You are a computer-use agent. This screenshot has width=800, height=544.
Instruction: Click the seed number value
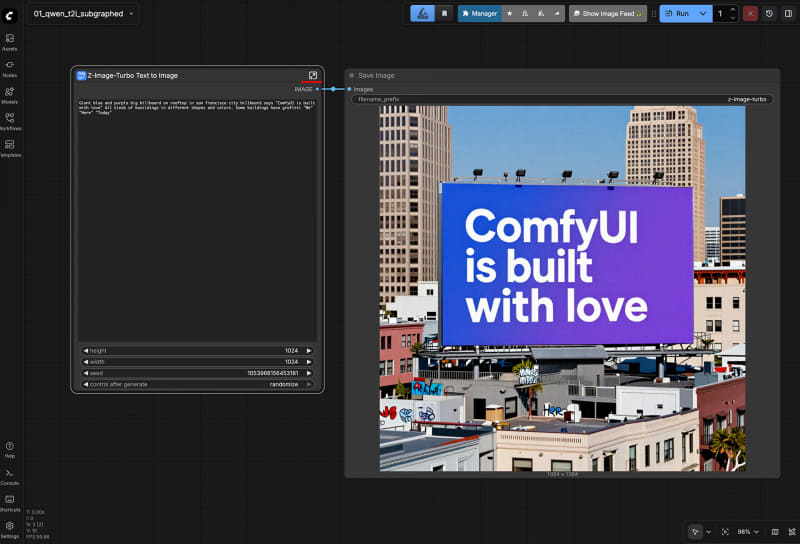(x=272, y=373)
